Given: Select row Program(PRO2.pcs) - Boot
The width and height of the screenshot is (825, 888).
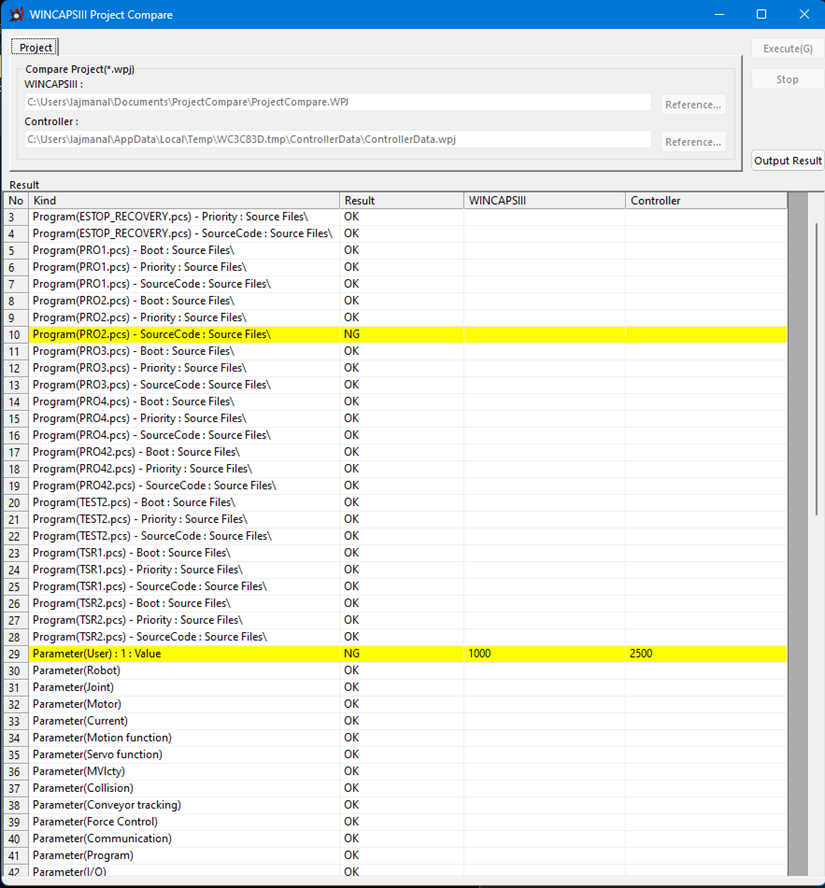Looking at the screenshot, I should tap(395, 301).
